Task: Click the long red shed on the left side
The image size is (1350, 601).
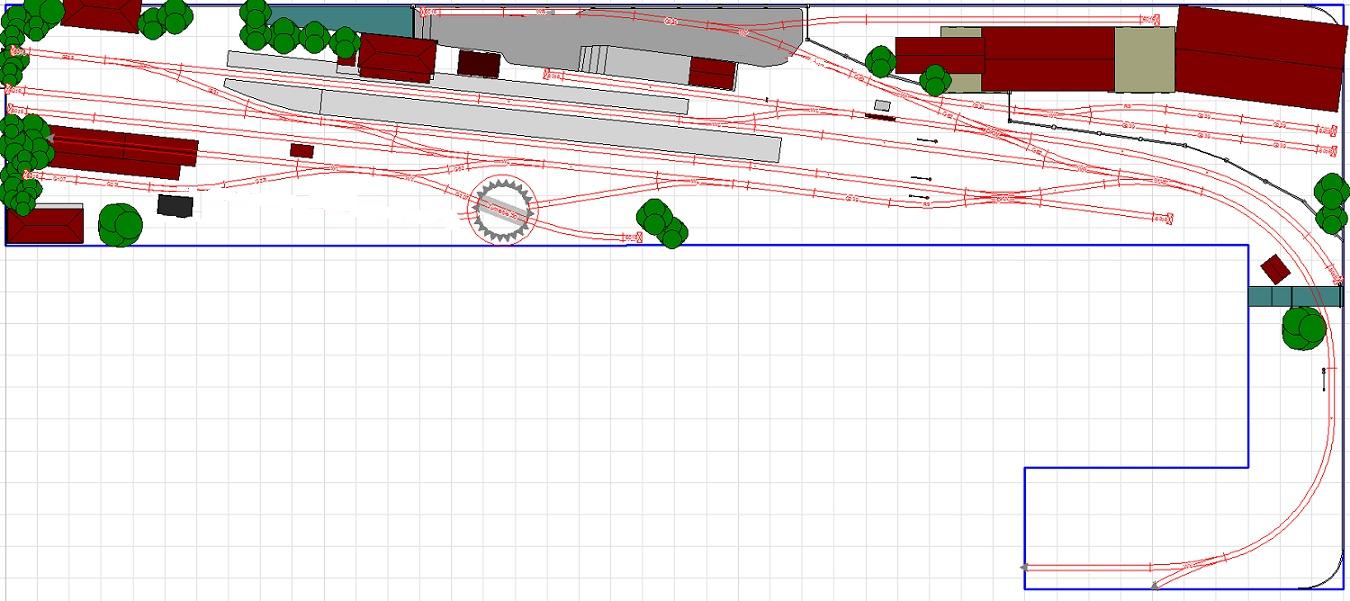Action: (122, 152)
